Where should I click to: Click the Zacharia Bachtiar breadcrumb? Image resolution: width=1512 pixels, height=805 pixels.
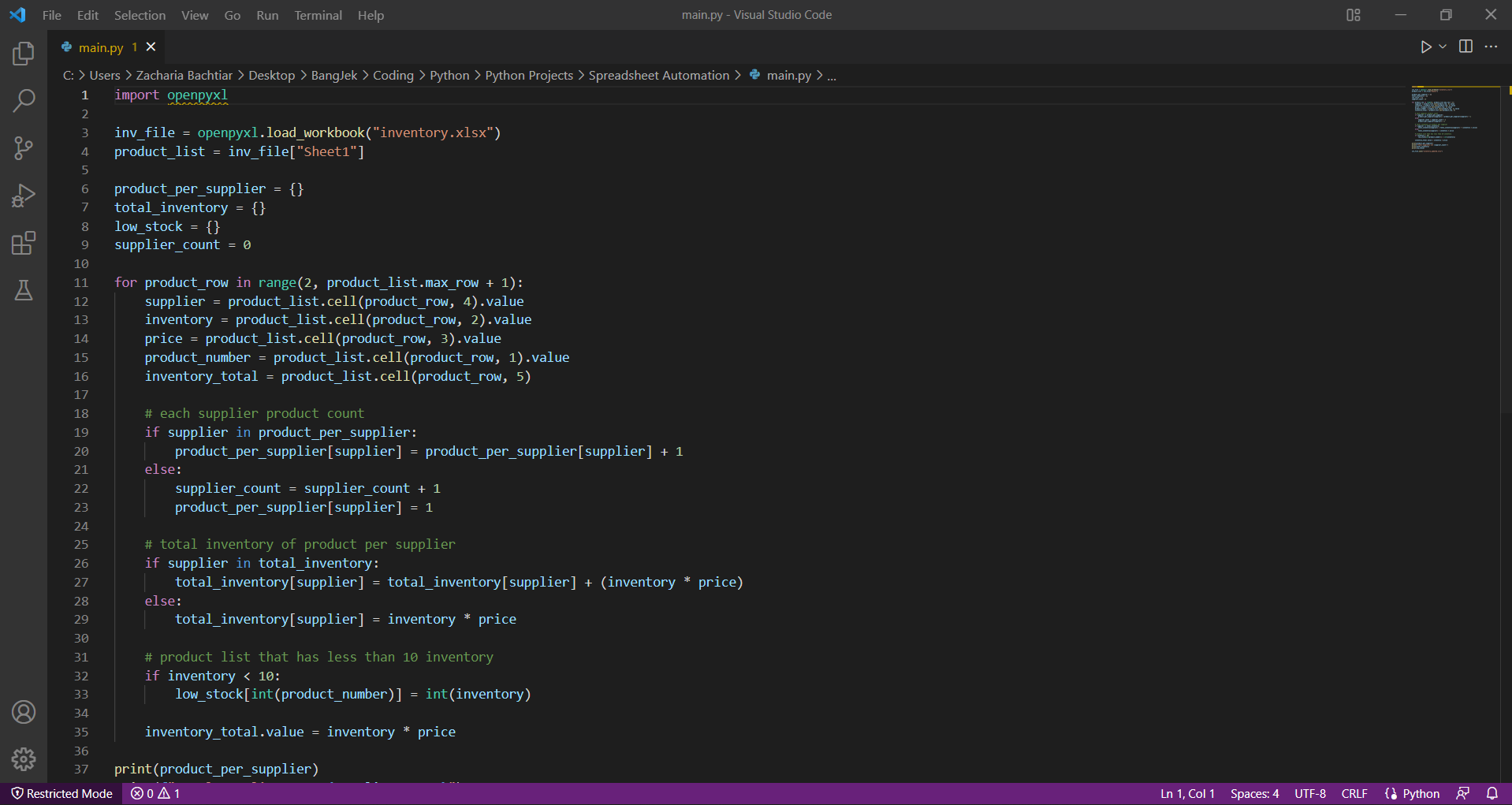tap(184, 75)
